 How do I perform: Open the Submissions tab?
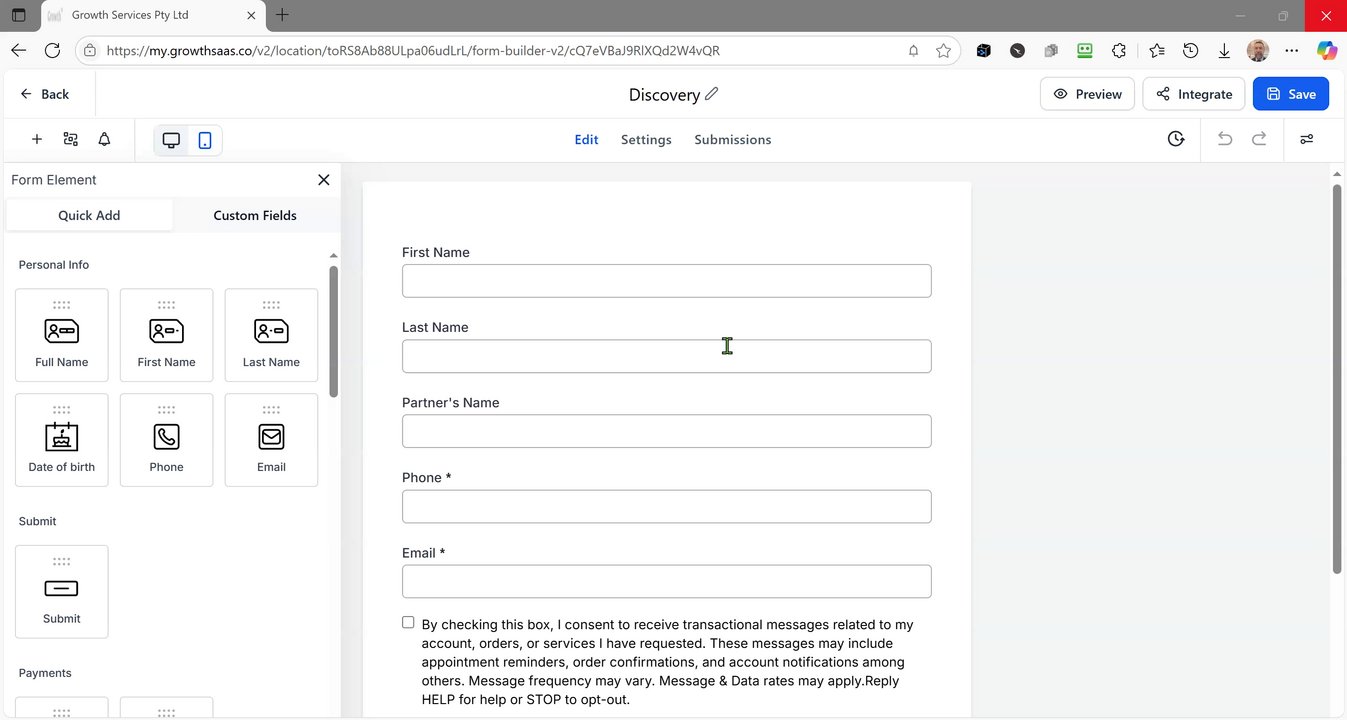(733, 140)
